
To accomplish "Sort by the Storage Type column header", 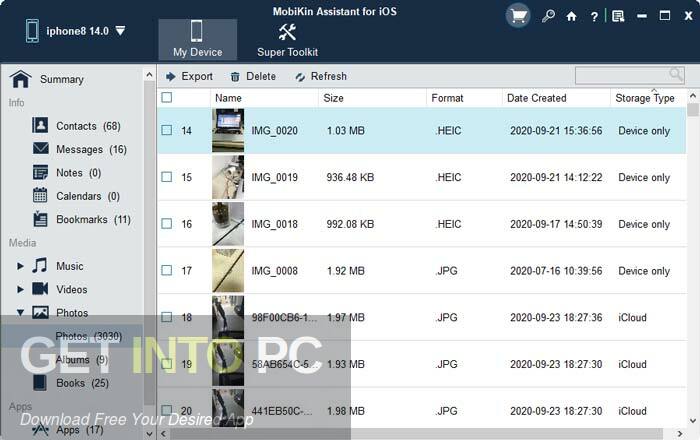I will coord(648,98).
